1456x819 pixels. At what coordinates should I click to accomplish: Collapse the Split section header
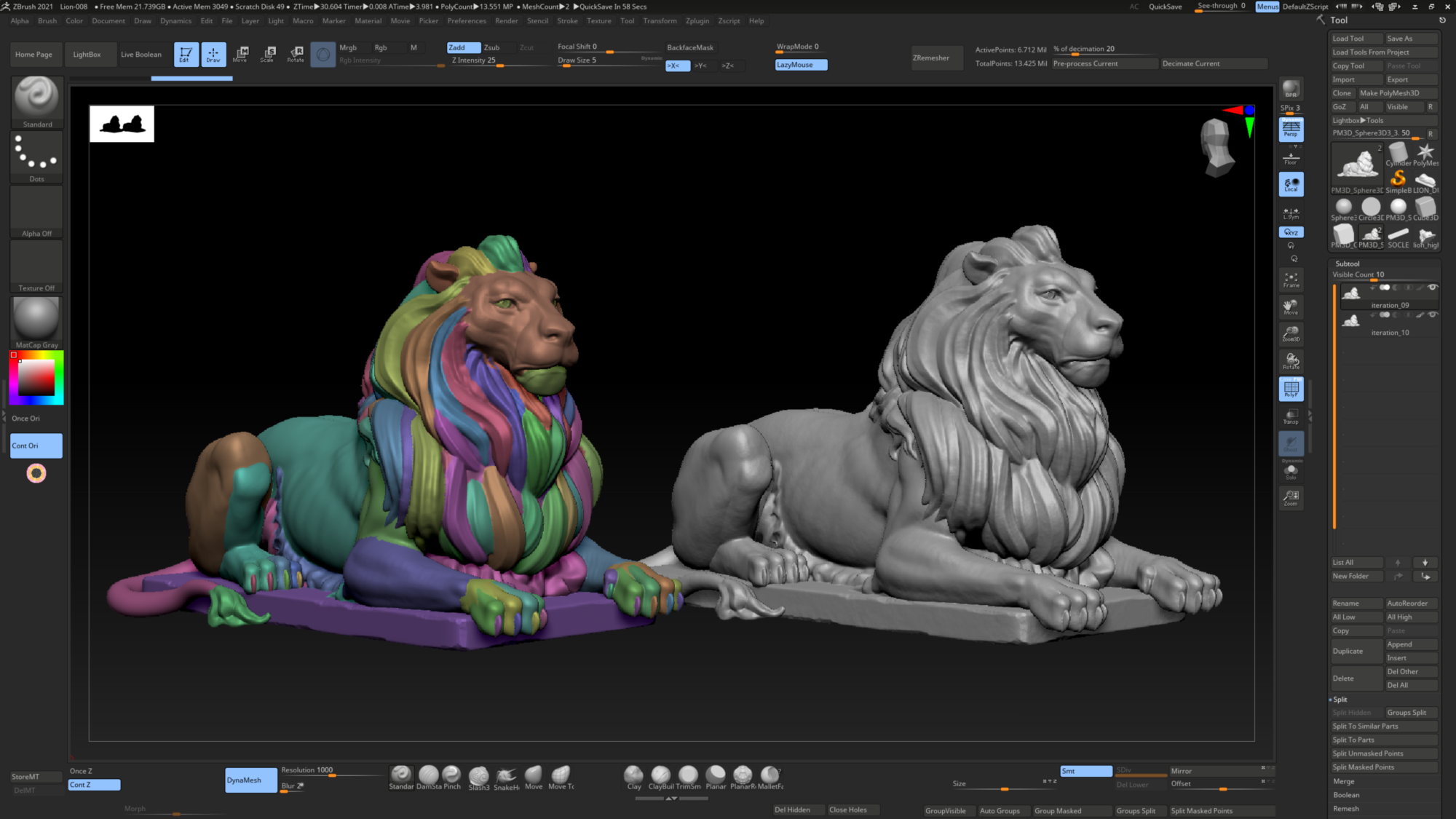tap(1340, 699)
